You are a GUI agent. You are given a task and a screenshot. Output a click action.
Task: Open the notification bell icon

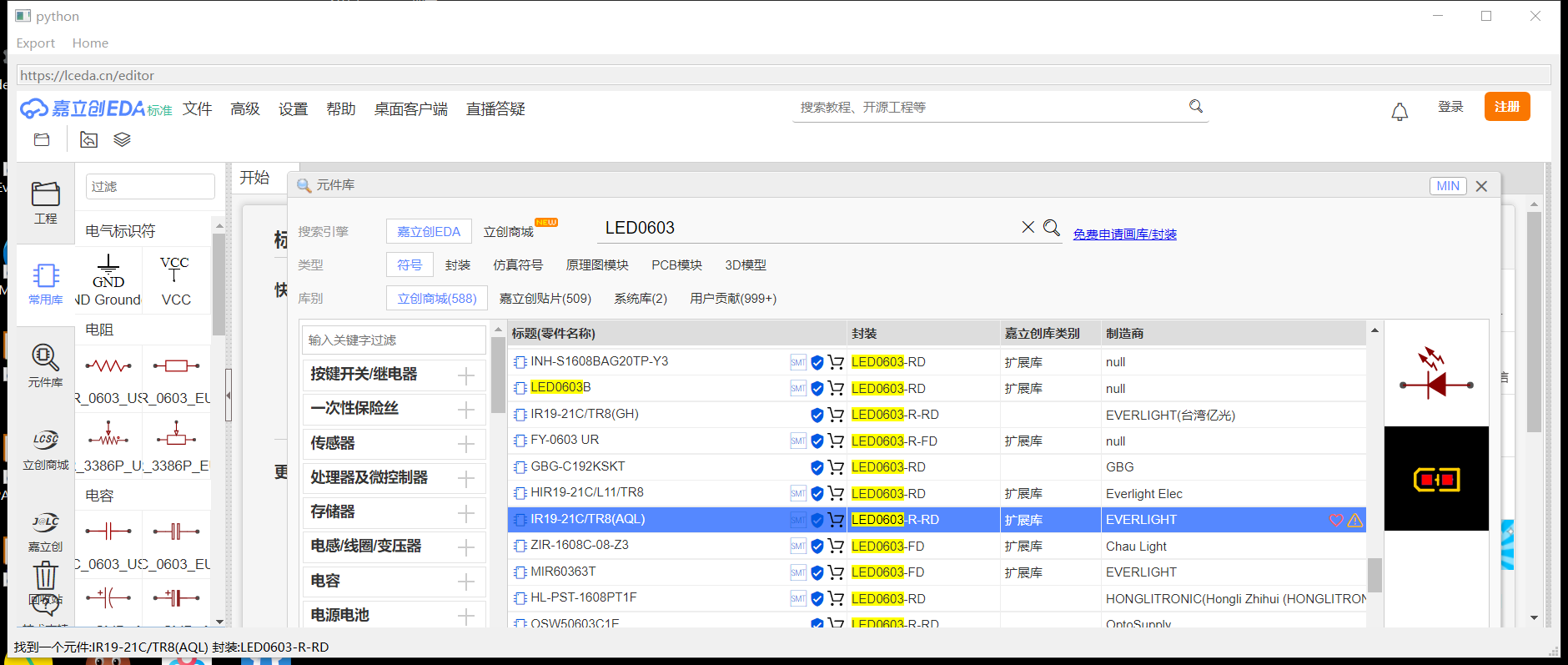[1400, 111]
